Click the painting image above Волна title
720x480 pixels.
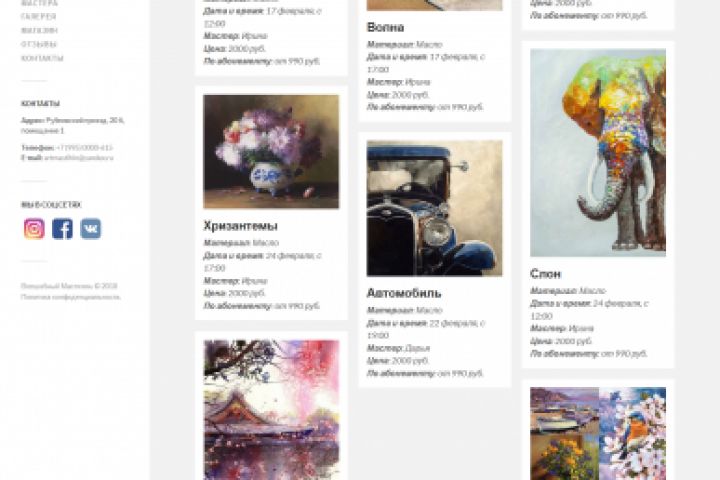click(434, 5)
